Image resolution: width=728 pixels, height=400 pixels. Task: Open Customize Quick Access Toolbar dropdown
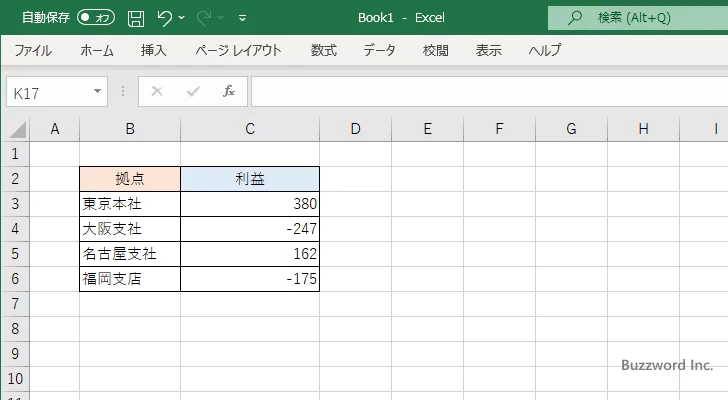pos(242,18)
